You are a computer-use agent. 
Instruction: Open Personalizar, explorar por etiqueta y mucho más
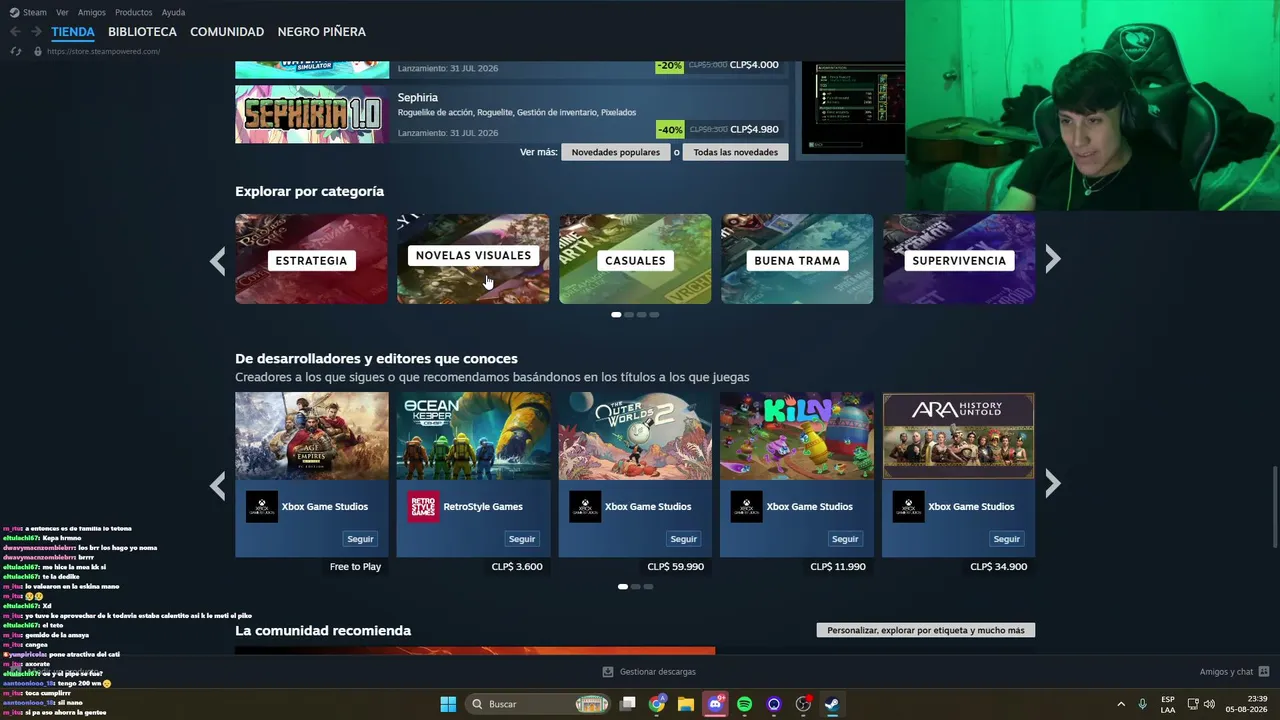click(926, 630)
